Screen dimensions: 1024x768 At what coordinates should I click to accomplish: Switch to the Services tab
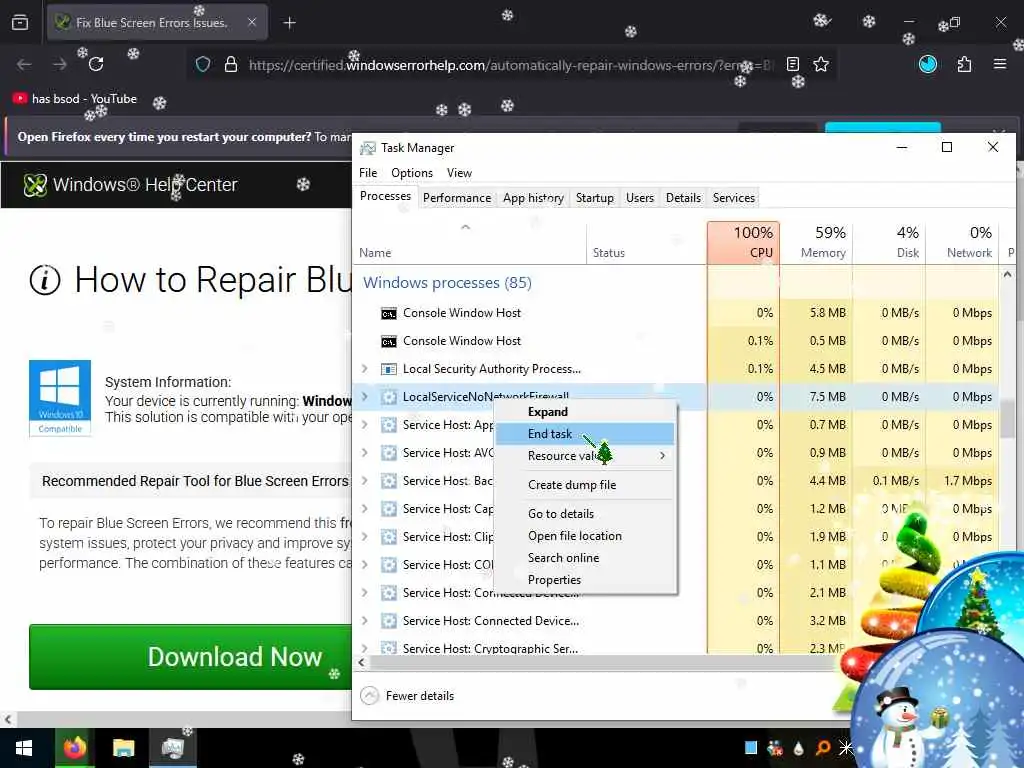coord(733,198)
